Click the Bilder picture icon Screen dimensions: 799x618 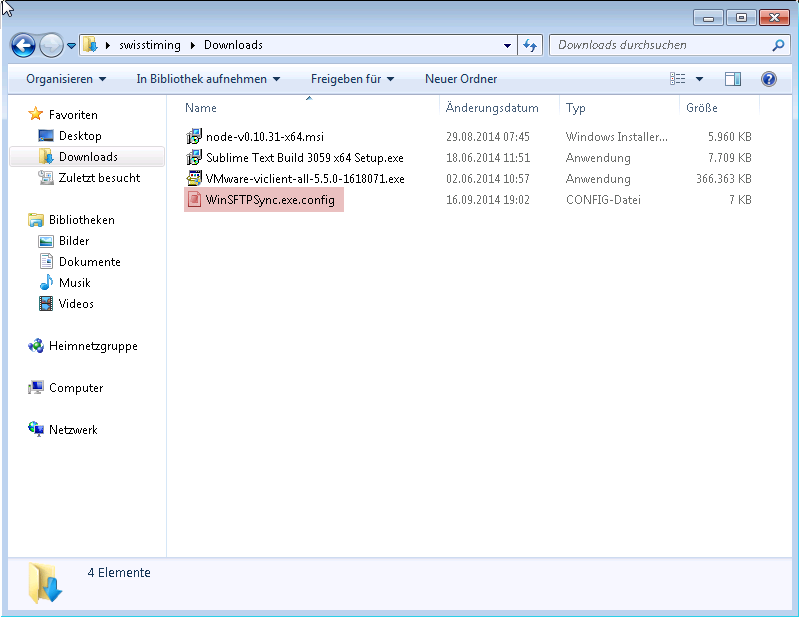click(x=46, y=241)
